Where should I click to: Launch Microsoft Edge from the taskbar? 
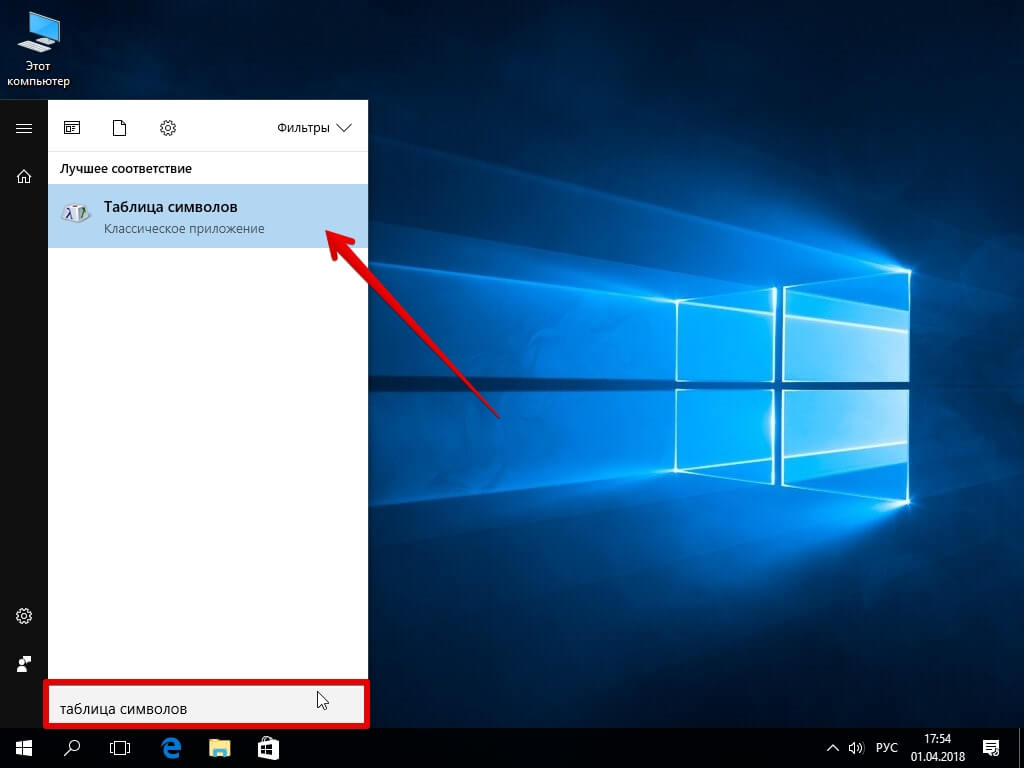click(x=171, y=747)
